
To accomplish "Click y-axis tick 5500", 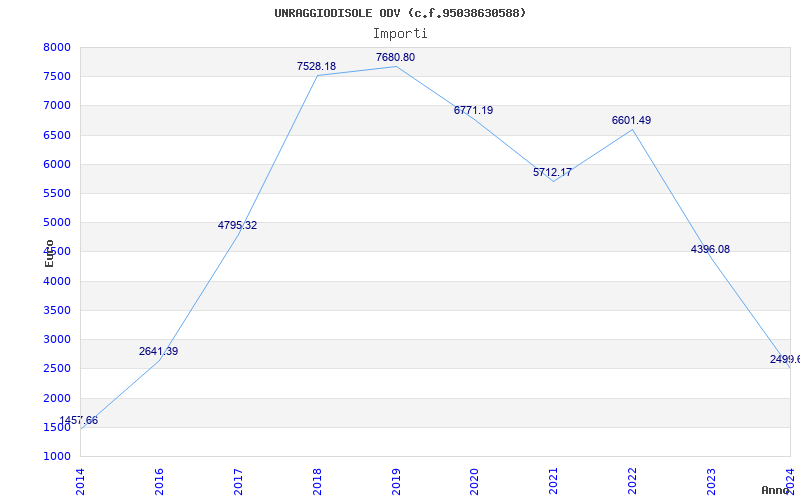I will coord(57,193).
